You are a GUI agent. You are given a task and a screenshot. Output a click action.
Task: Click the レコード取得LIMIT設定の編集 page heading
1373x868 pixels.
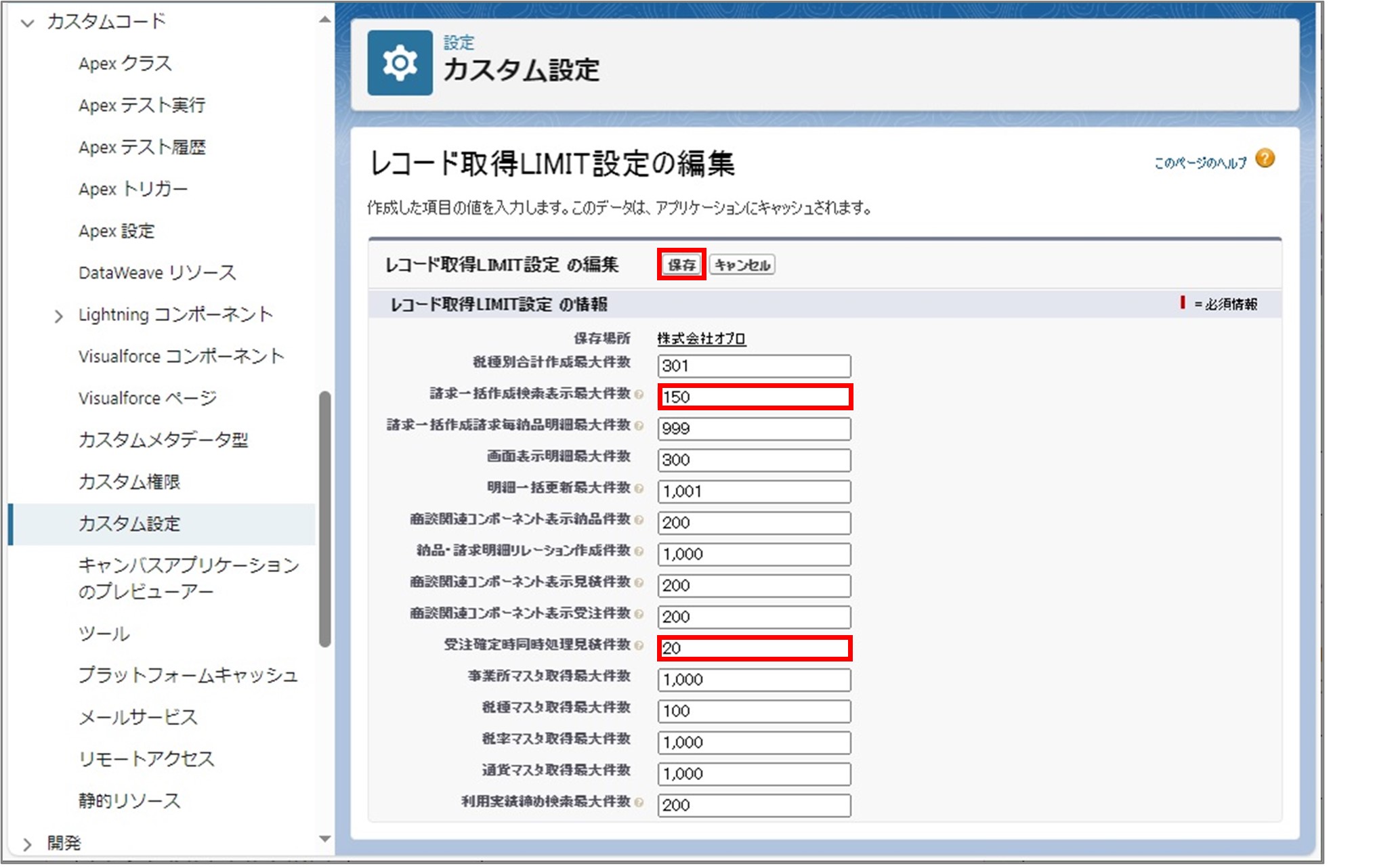pyautogui.click(x=552, y=164)
